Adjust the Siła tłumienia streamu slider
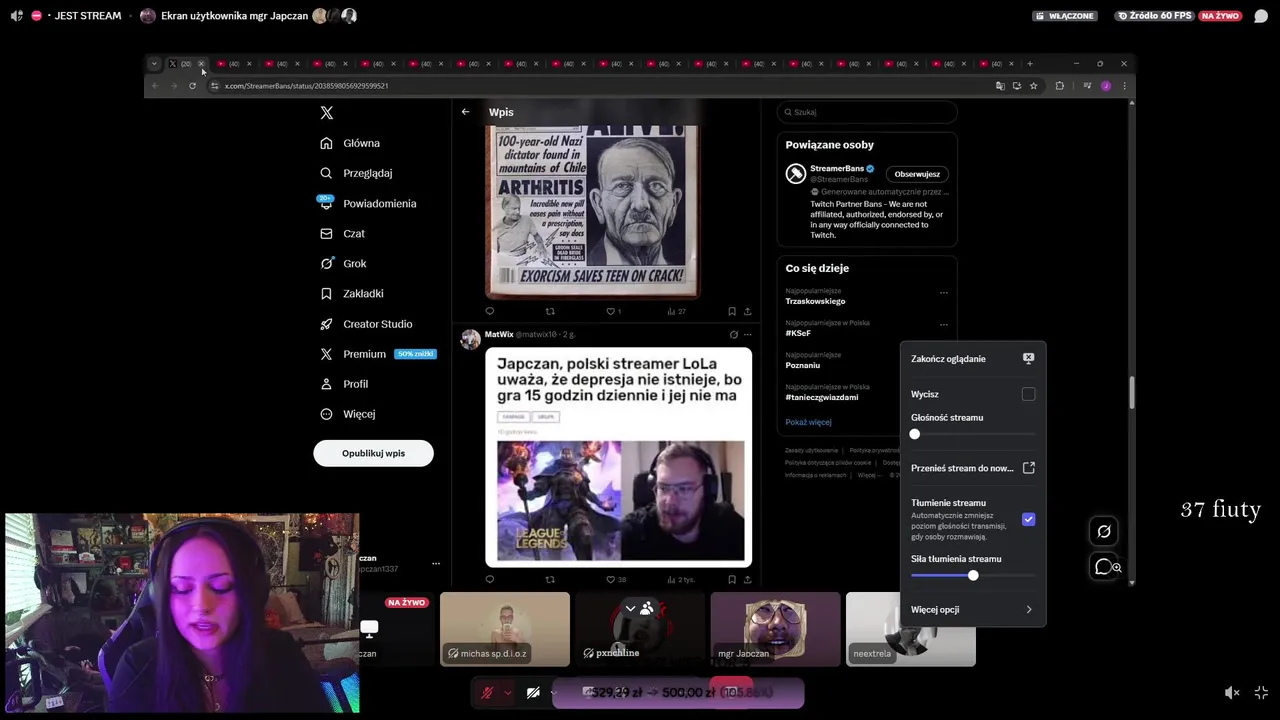Screen dimensions: 1280x720 (x=973, y=576)
